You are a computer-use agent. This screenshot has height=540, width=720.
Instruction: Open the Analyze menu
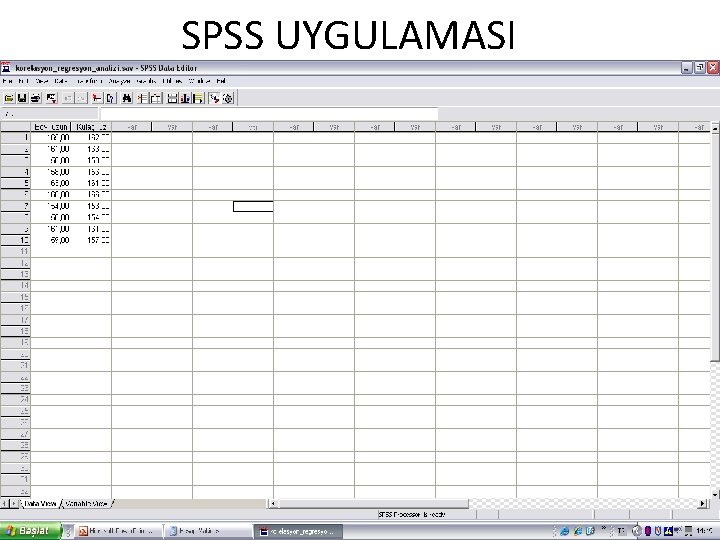point(120,81)
